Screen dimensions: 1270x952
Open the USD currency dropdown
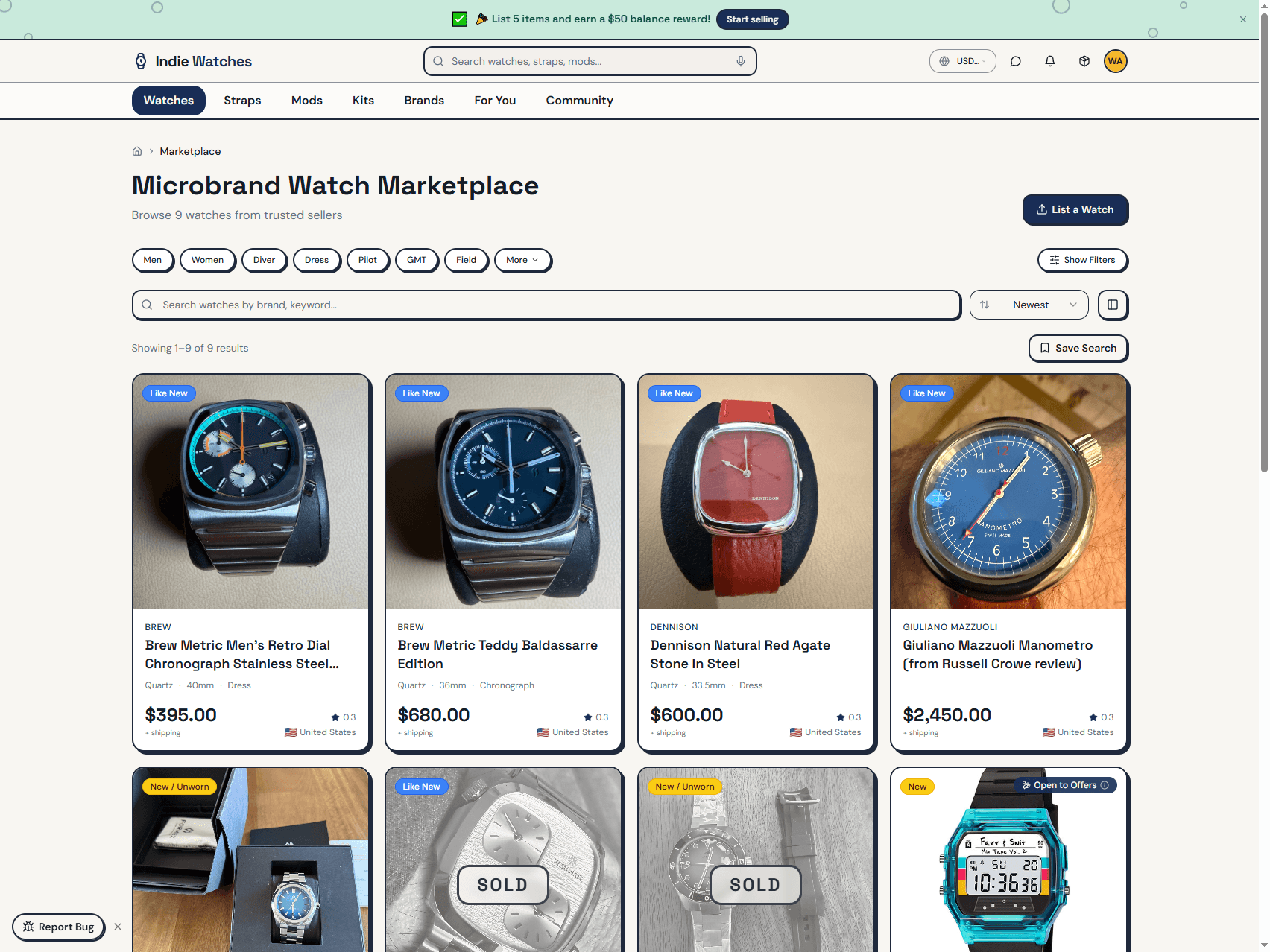(962, 61)
